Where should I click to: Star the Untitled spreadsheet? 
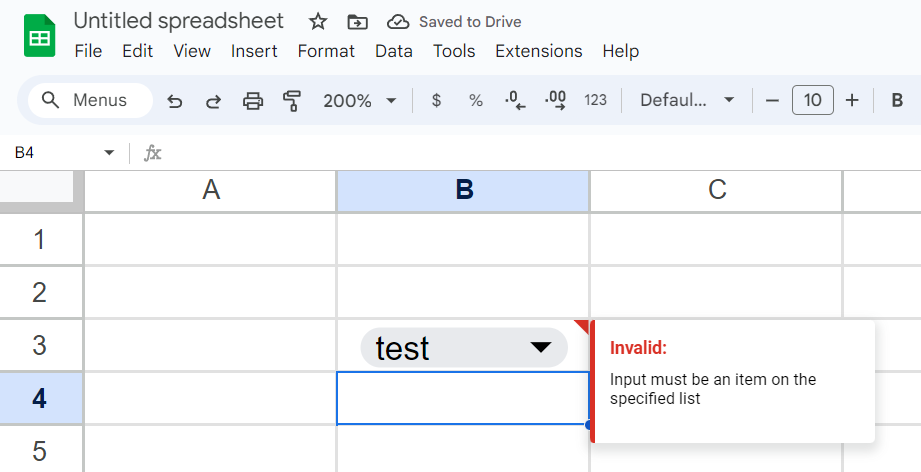click(x=318, y=22)
